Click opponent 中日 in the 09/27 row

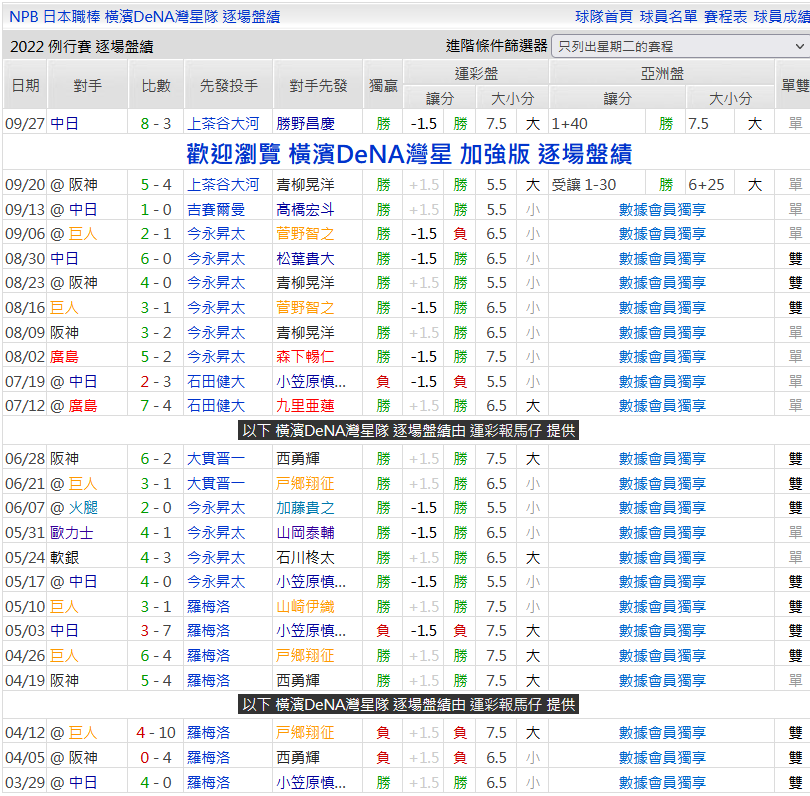tap(65, 124)
